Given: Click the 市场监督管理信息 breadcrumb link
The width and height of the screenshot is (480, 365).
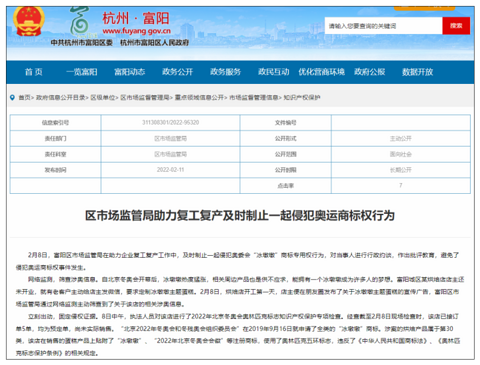Looking at the screenshot, I should 254,97.
